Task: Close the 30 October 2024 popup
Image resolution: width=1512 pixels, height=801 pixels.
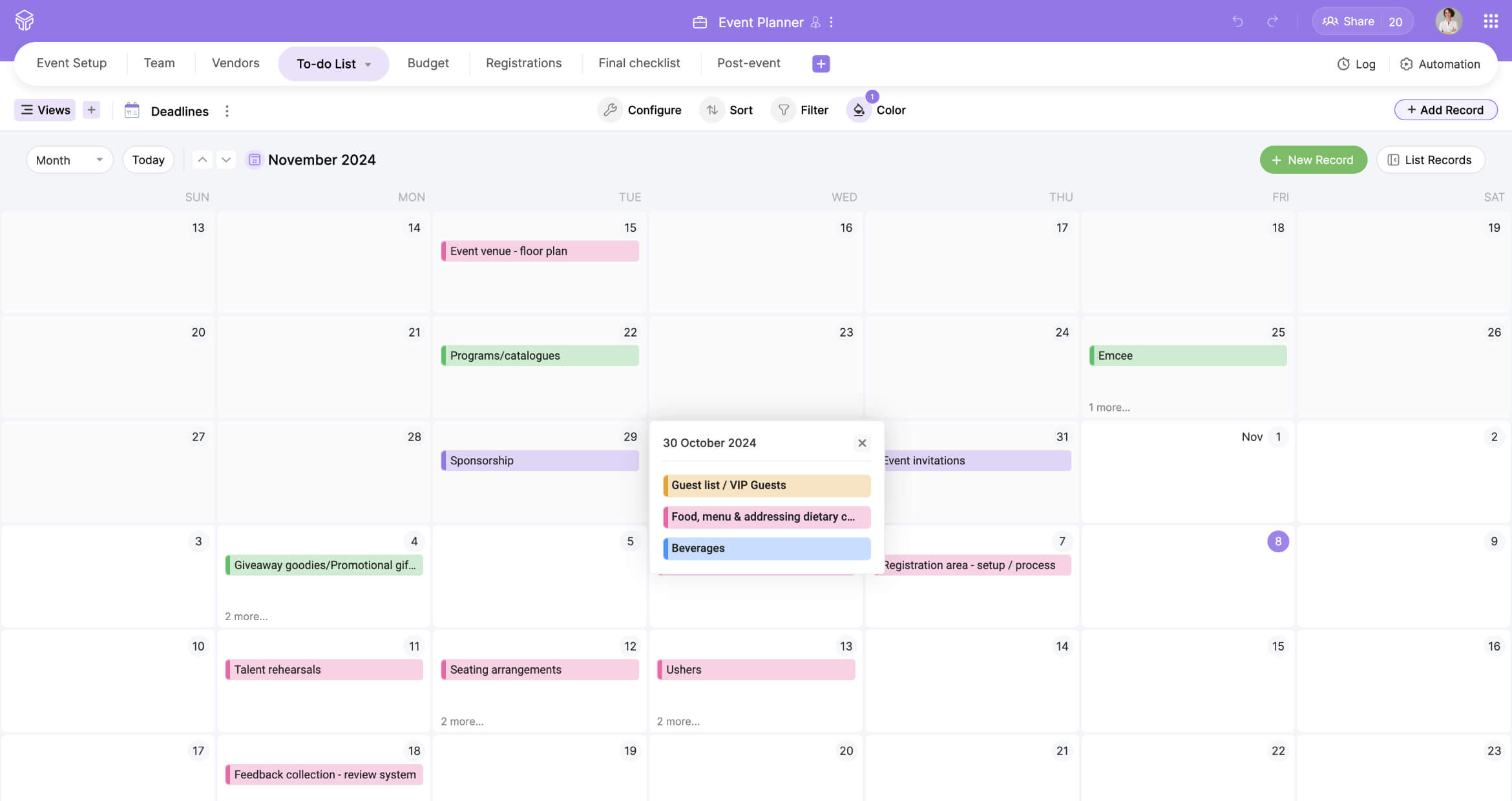Action: (x=862, y=443)
